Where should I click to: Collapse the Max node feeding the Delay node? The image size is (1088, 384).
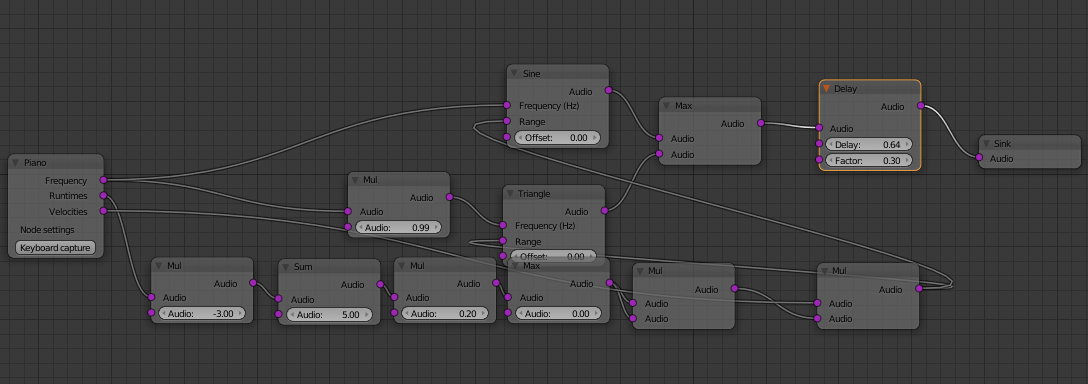667,106
